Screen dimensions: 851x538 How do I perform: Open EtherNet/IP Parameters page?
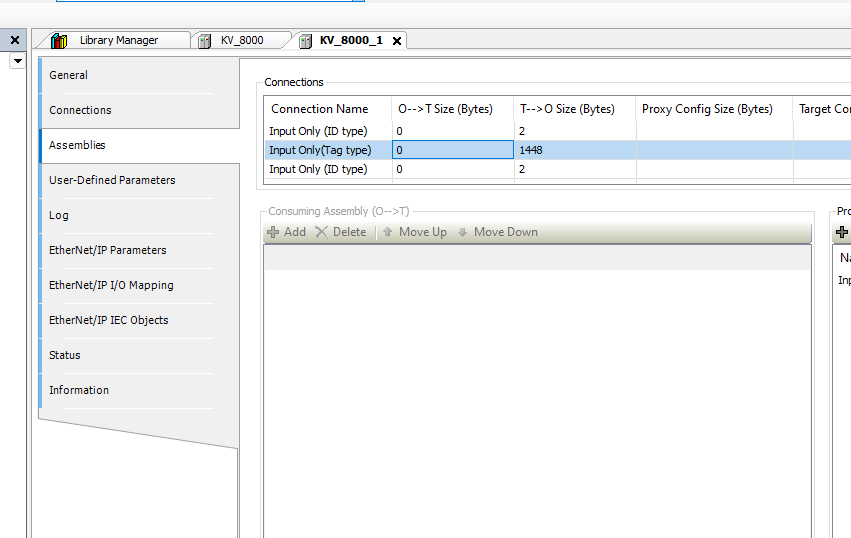(x=107, y=250)
